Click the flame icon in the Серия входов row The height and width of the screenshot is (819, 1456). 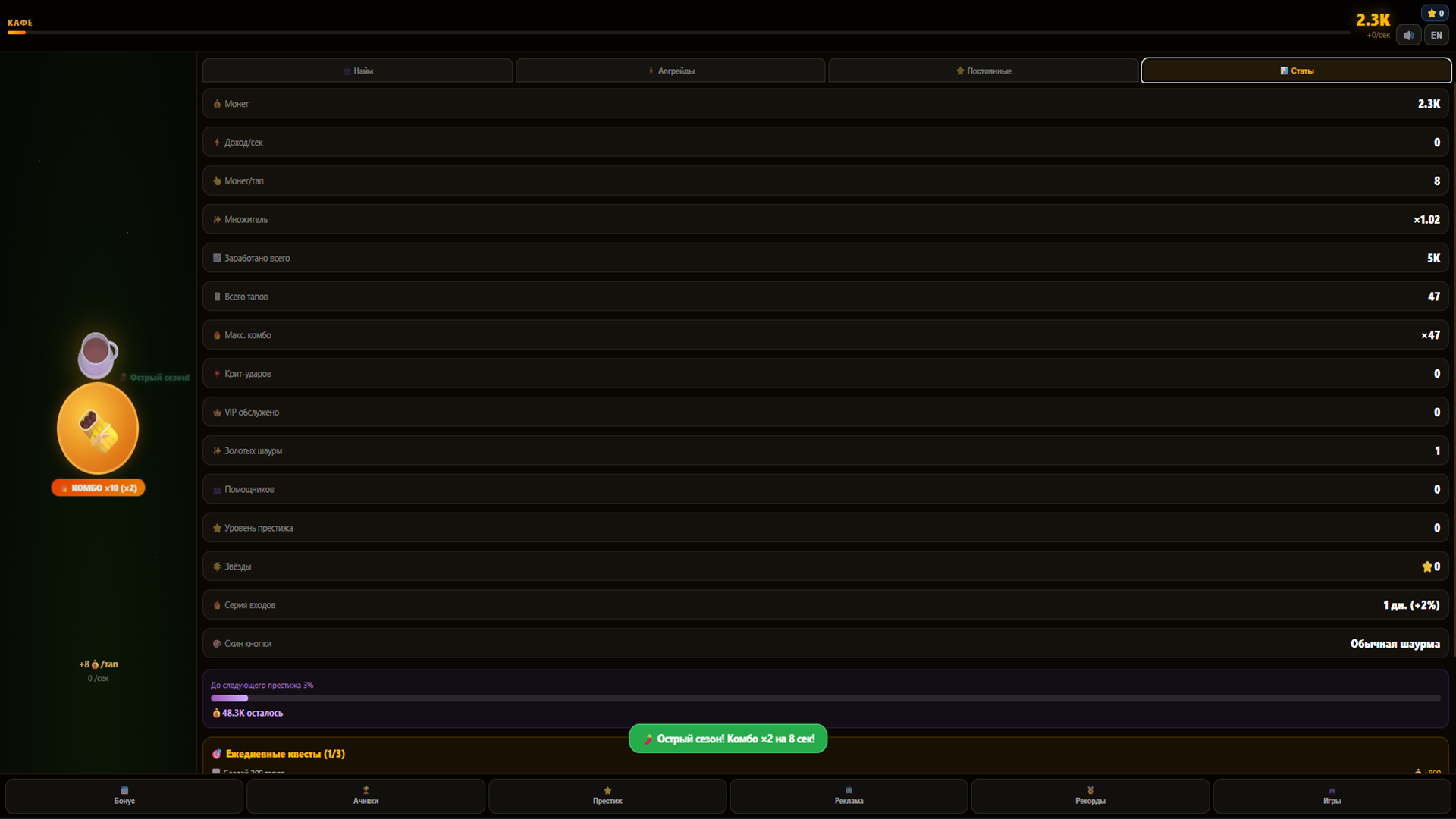[x=217, y=605]
